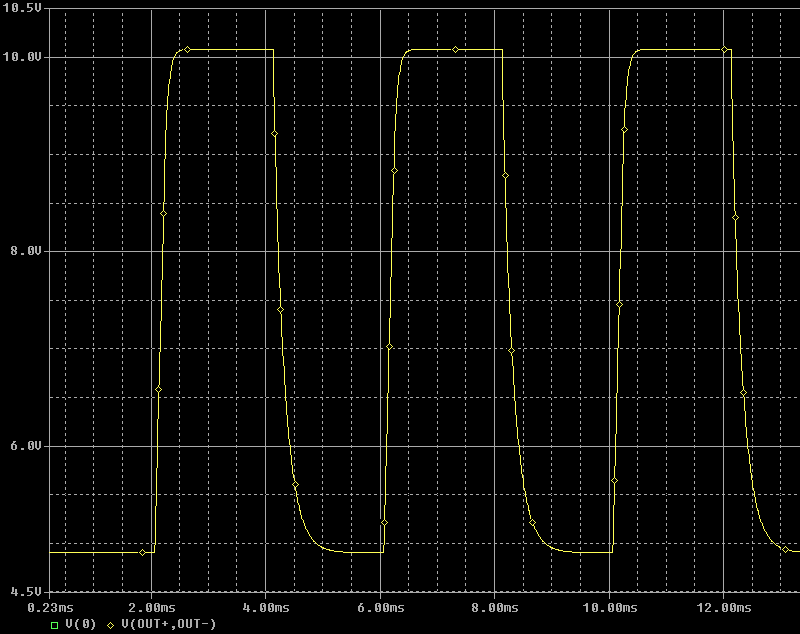Viewport: 800px width, 634px height.
Task: Click the green square V(0) legend symbol
Action: click(54, 625)
